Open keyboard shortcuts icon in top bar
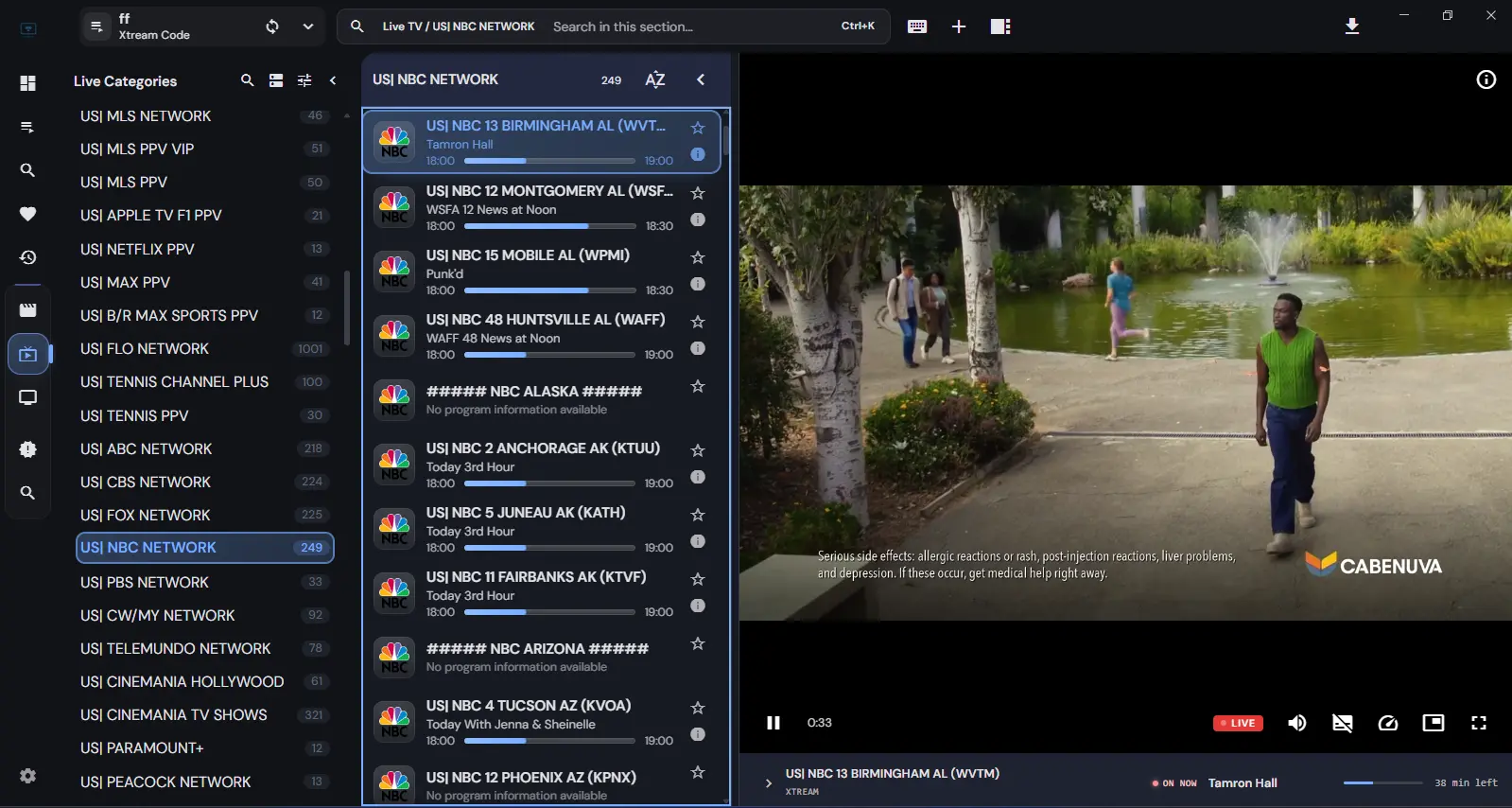This screenshot has width=1512, height=808. coord(917,26)
